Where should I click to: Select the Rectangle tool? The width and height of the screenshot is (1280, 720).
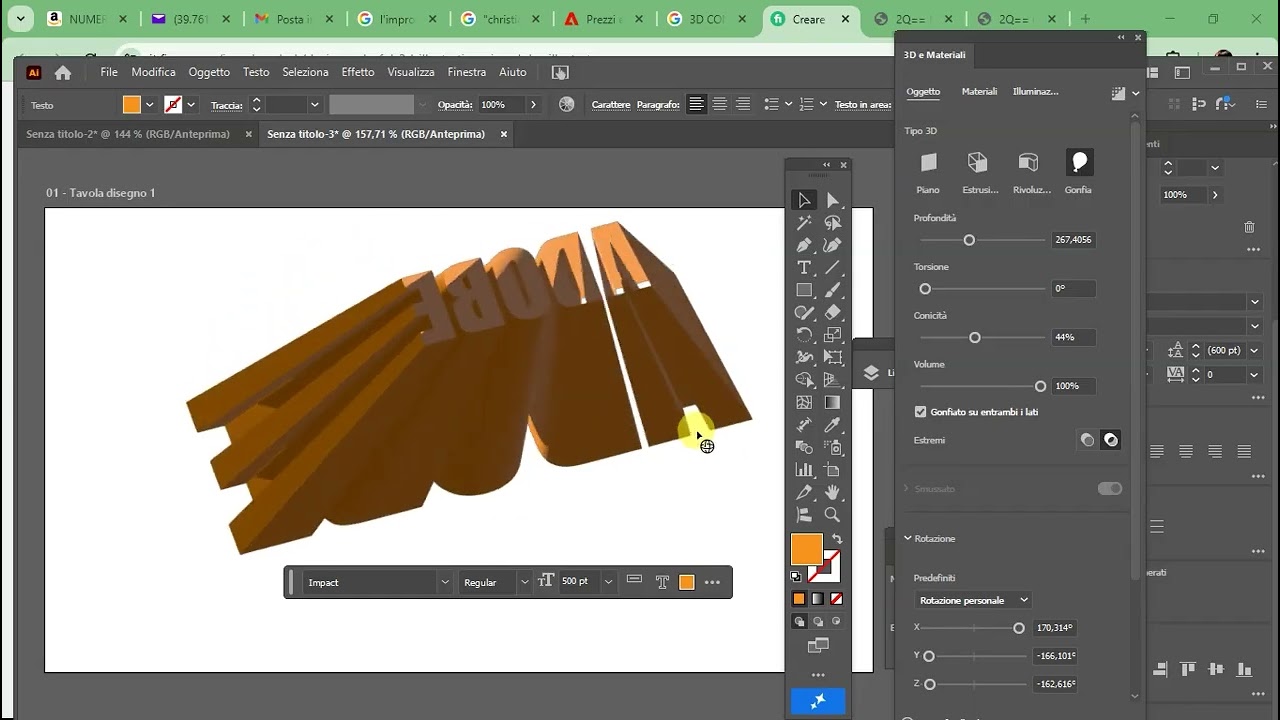(x=804, y=290)
